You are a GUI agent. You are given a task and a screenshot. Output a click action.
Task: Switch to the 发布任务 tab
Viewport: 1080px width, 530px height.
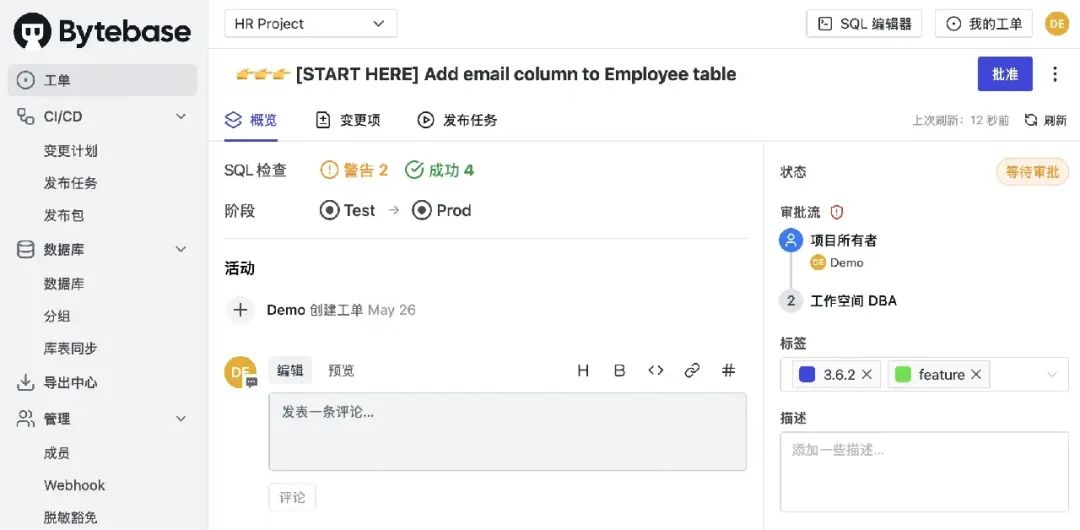coord(457,120)
